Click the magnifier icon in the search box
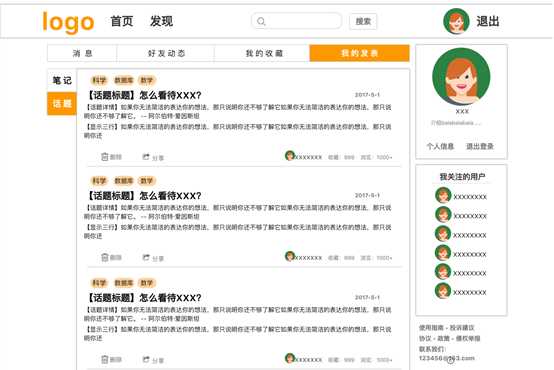The width and height of the screenshot is (554, 370). (x=261, y=22)
